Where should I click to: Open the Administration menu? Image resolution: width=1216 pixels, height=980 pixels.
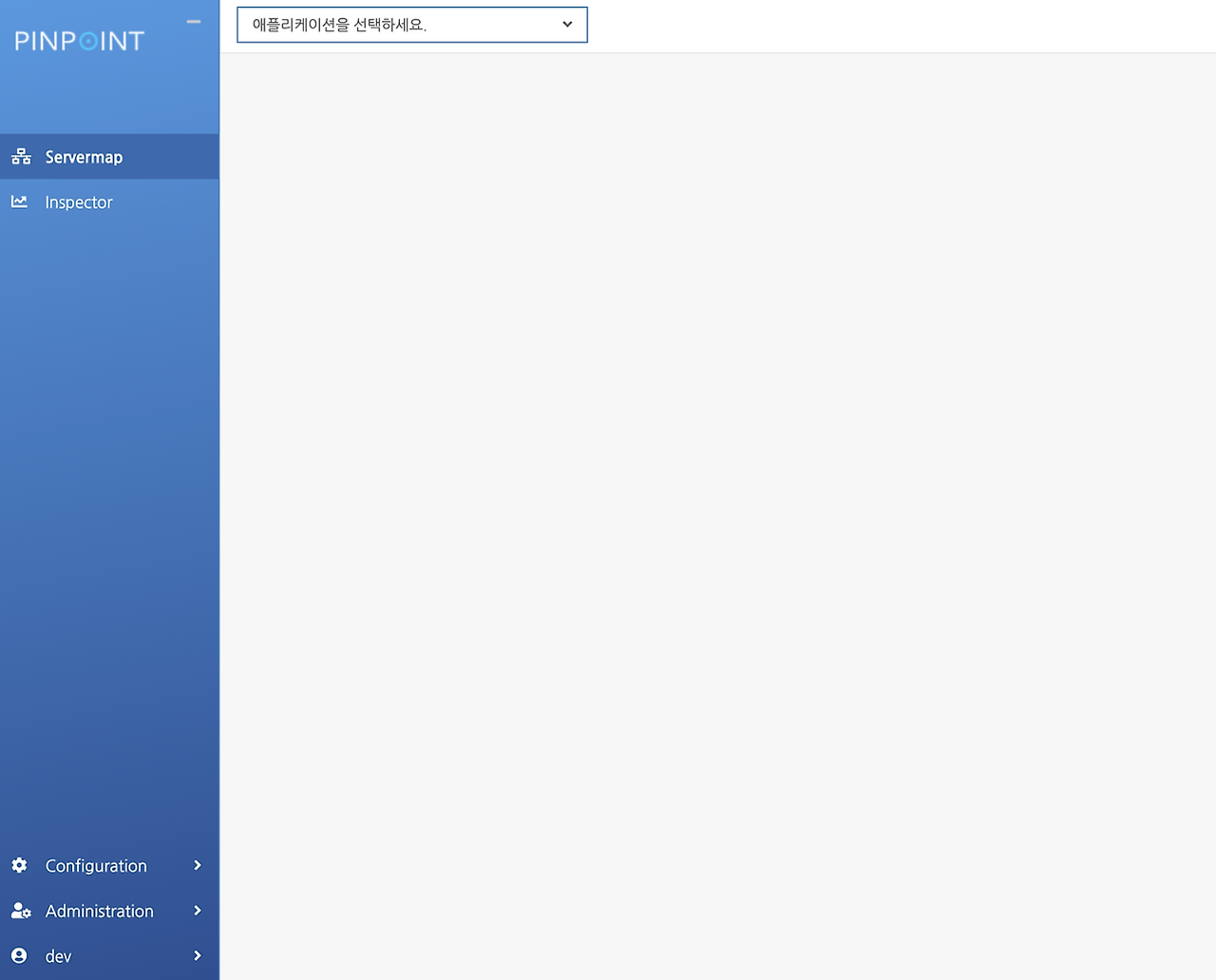[109, 911]
